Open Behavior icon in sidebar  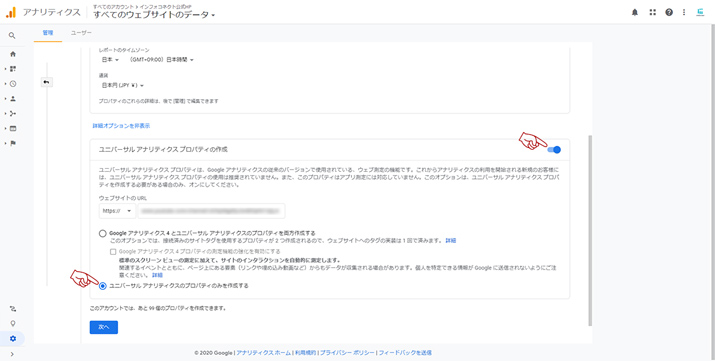click(13, 129)
